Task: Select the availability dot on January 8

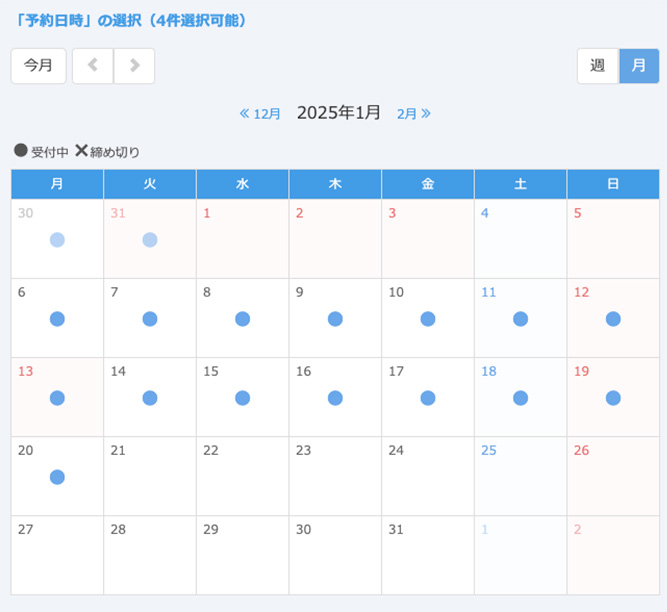Action: coord(242,319)
